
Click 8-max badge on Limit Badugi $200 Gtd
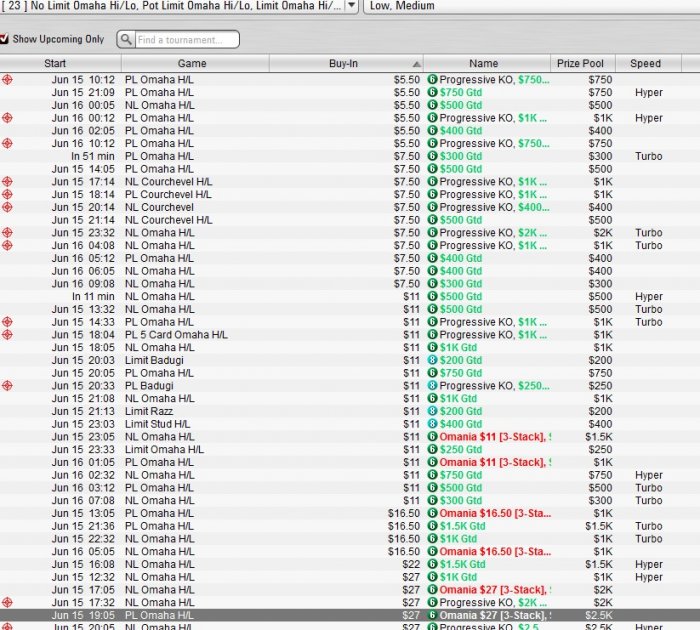click(x=432, y=360)
